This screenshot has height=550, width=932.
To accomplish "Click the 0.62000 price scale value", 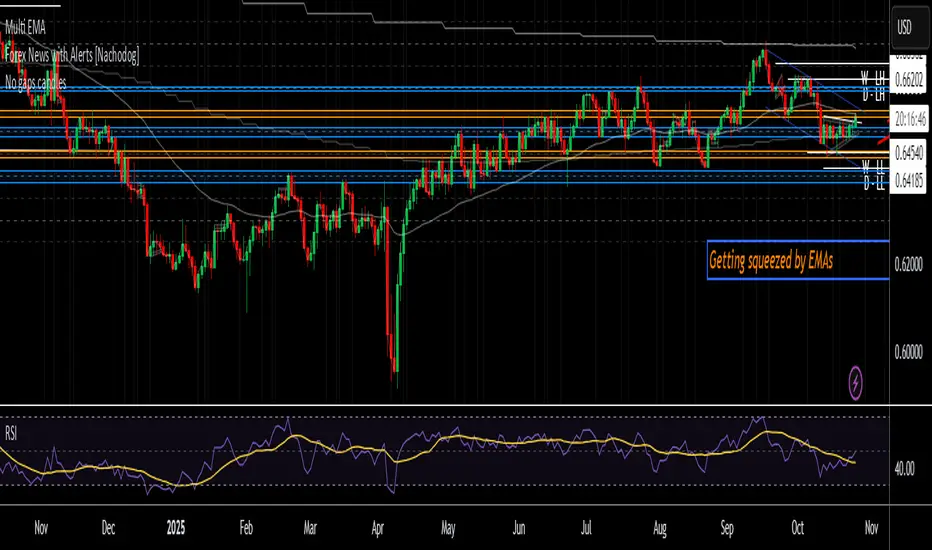I will (909, 264).
